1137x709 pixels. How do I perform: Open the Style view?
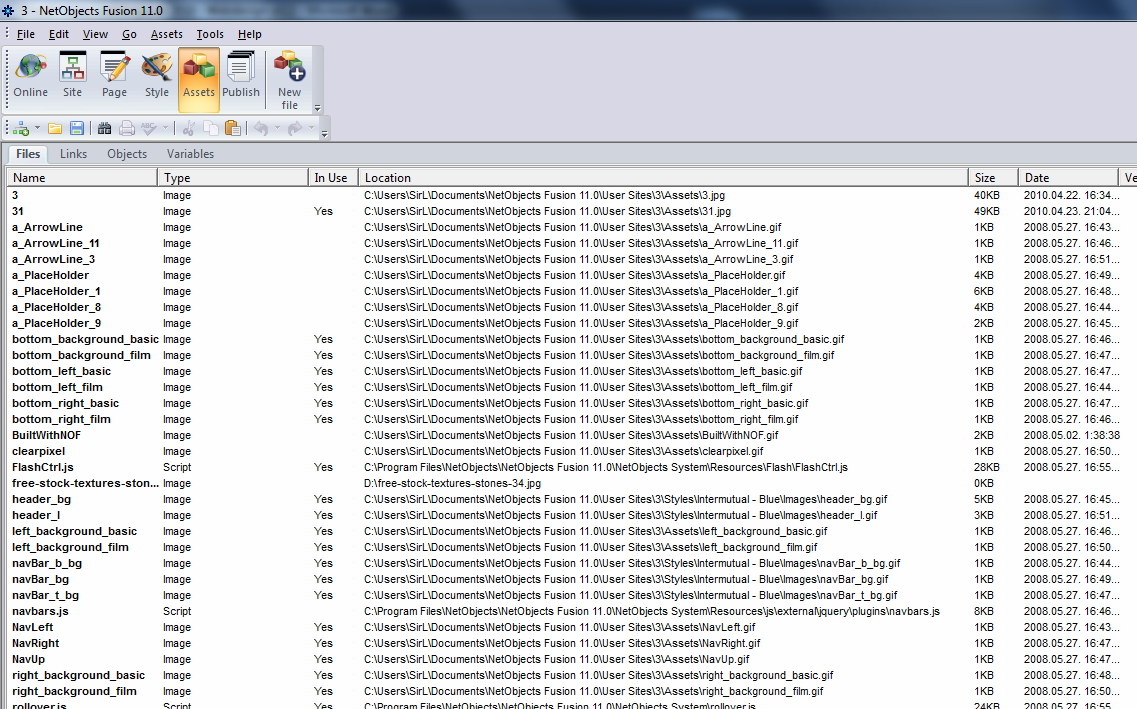coord(157,76)
